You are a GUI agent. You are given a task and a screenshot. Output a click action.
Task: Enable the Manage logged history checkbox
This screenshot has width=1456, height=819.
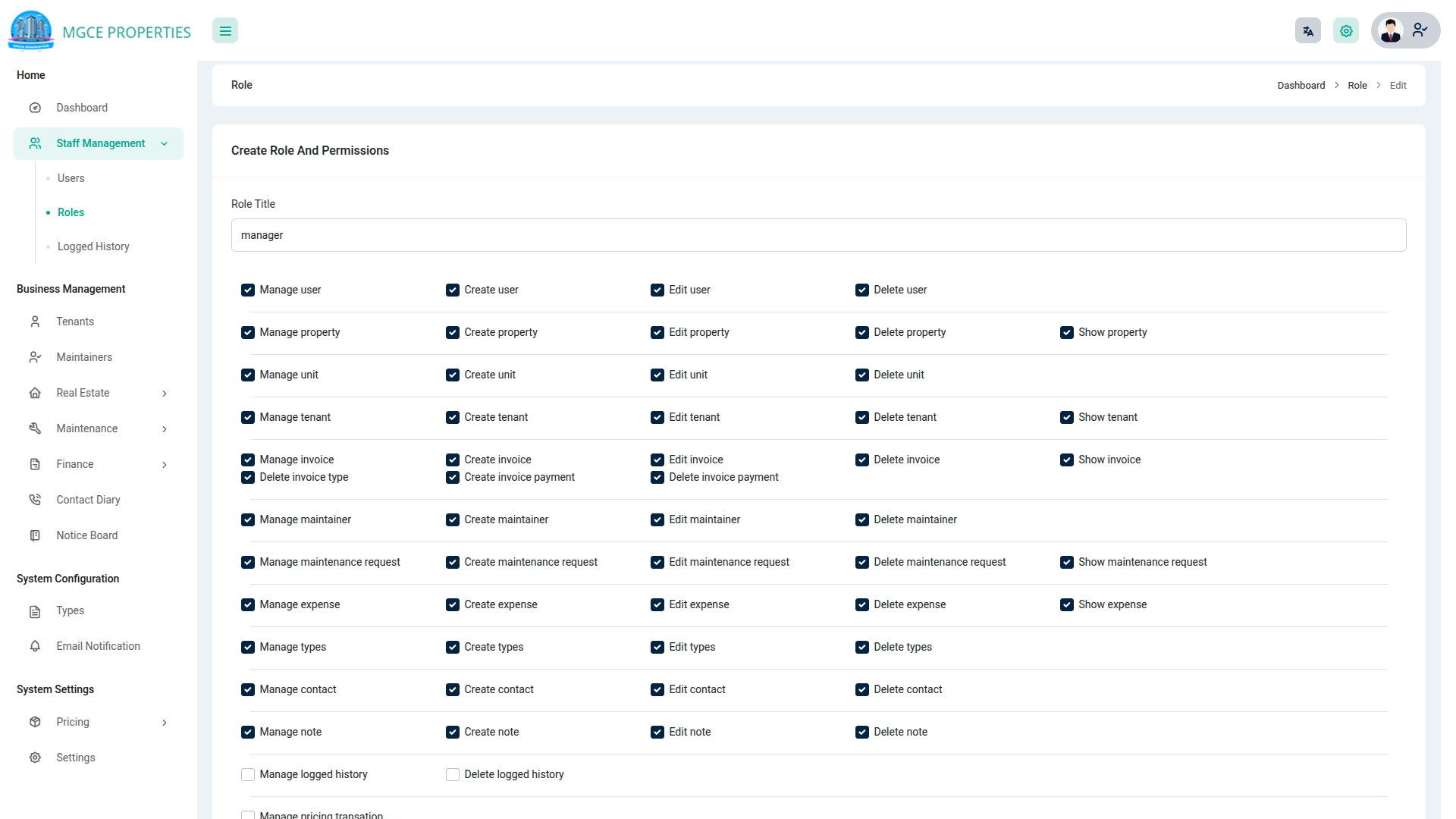point(248,774)
